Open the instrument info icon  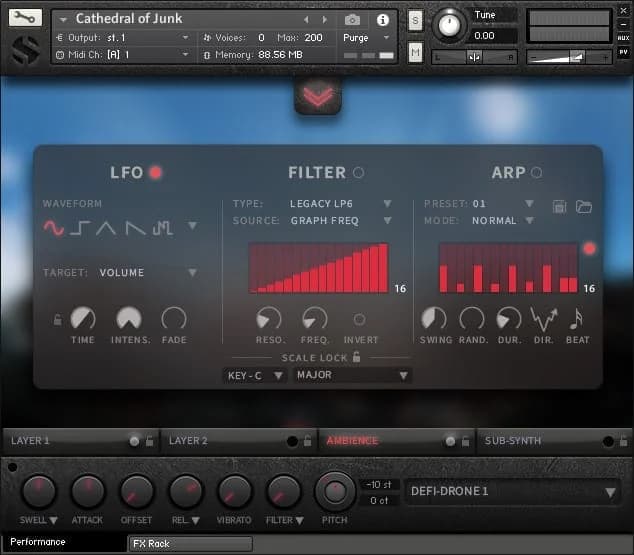(x=382, y=20)
